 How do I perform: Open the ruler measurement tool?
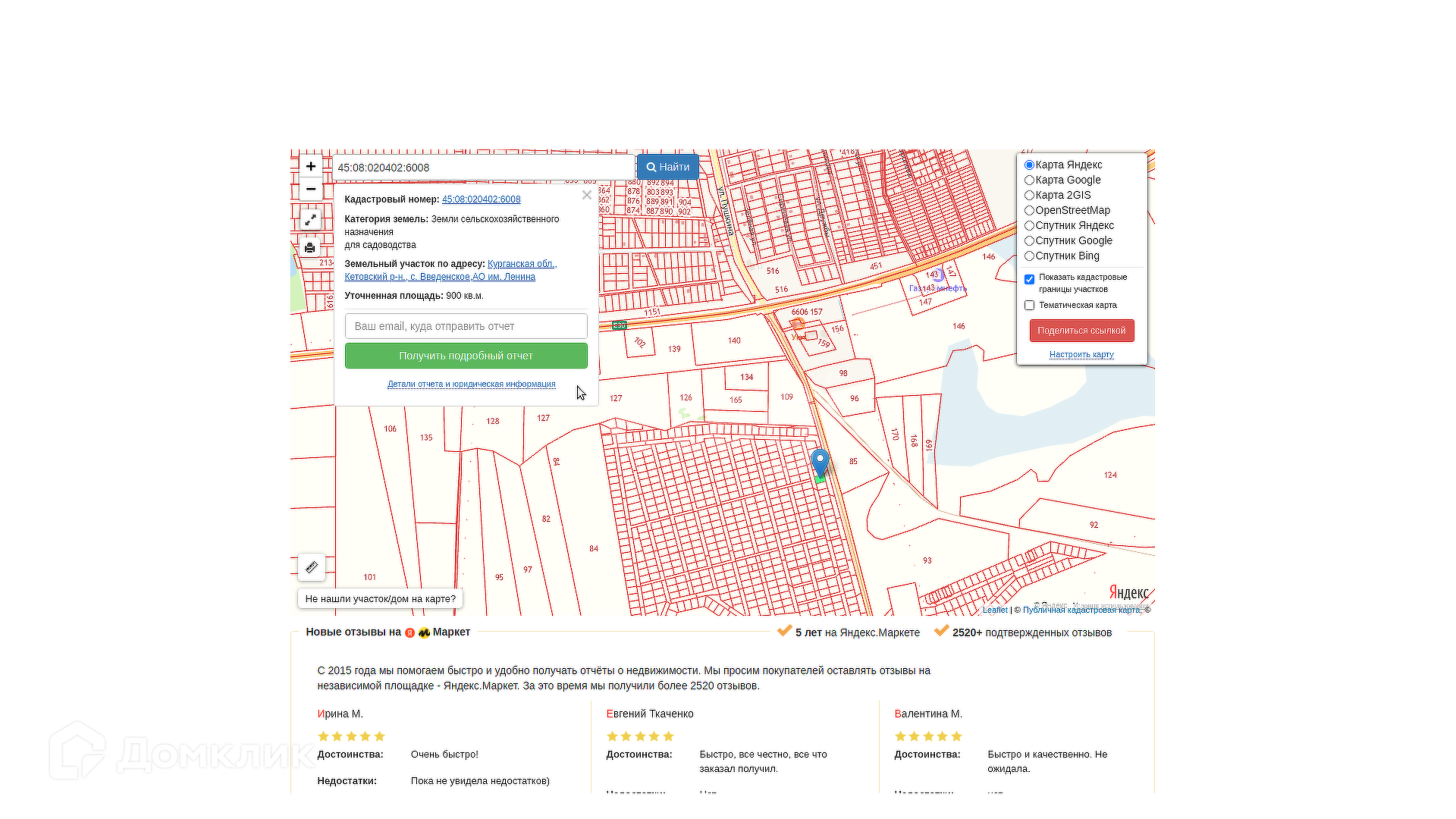click(312, 567)
